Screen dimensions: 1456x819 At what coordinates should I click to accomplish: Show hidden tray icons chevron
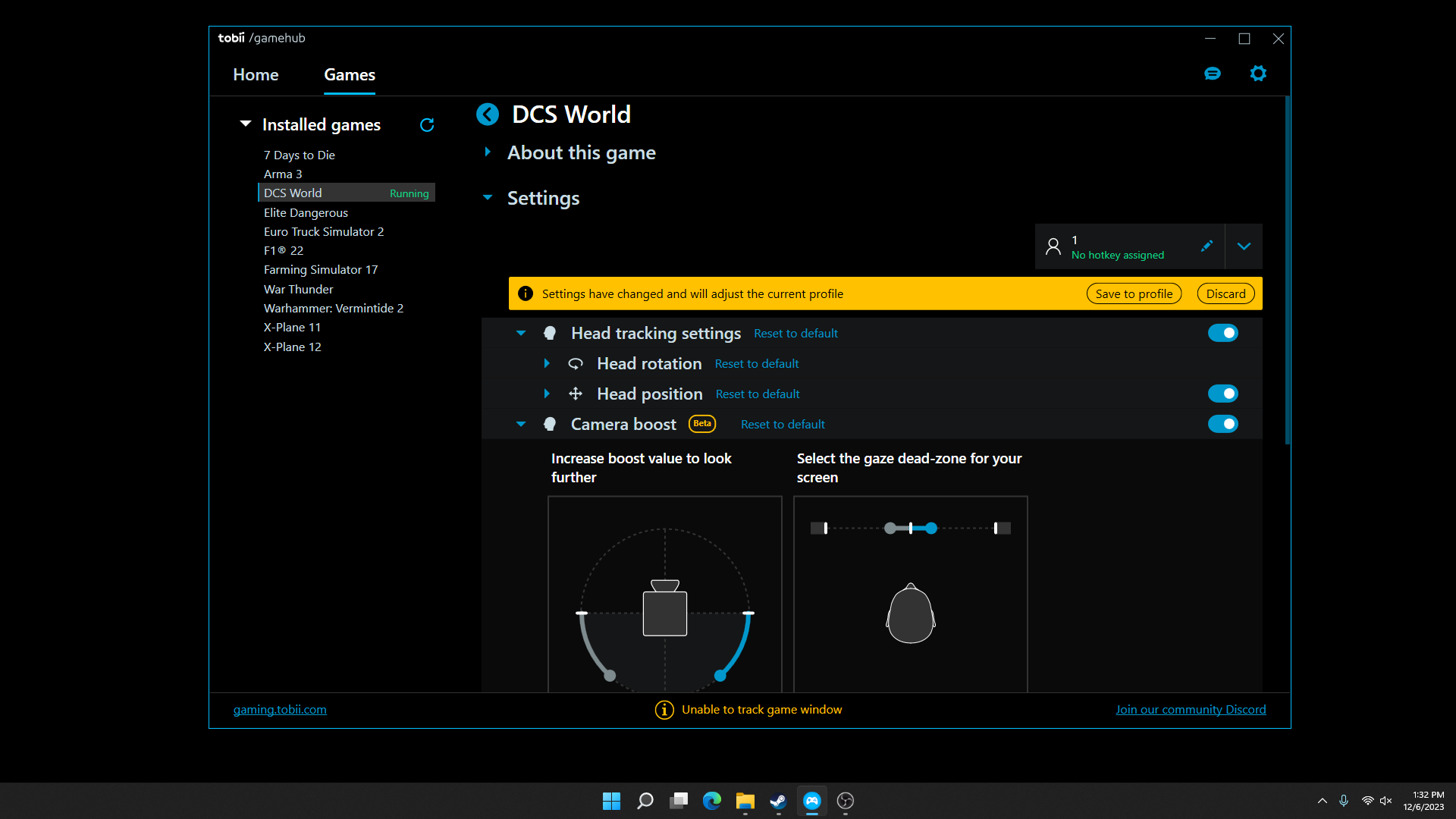[x=1322, y=801]
